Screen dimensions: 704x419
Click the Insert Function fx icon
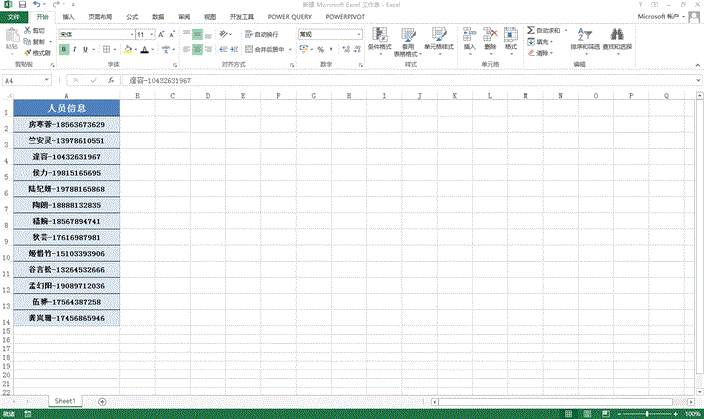111,80
